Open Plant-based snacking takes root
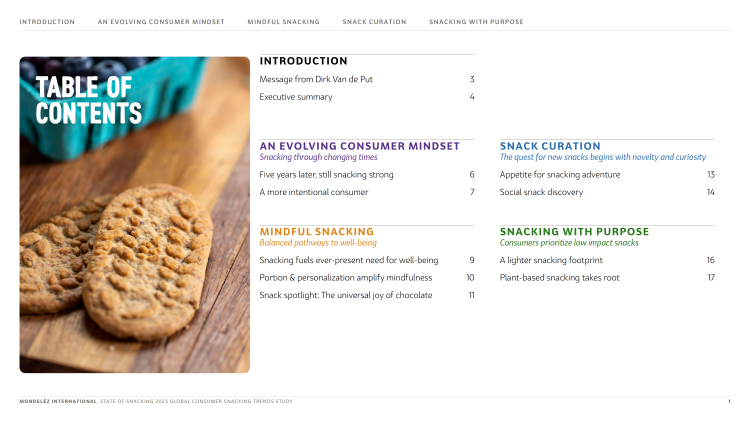 pos(559,277)
